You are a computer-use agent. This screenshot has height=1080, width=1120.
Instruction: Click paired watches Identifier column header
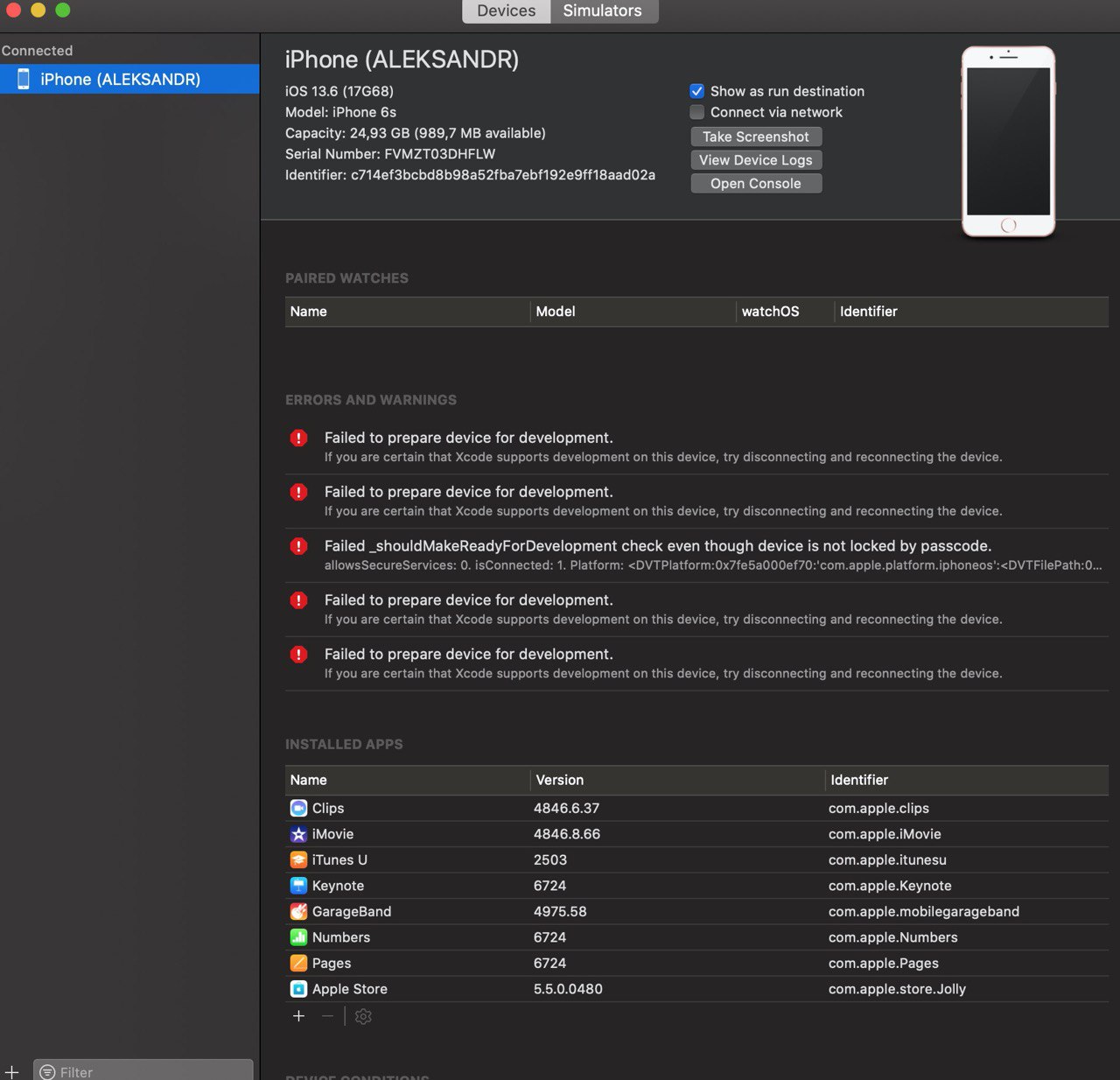pyautogui.click(x=971, y=312)
